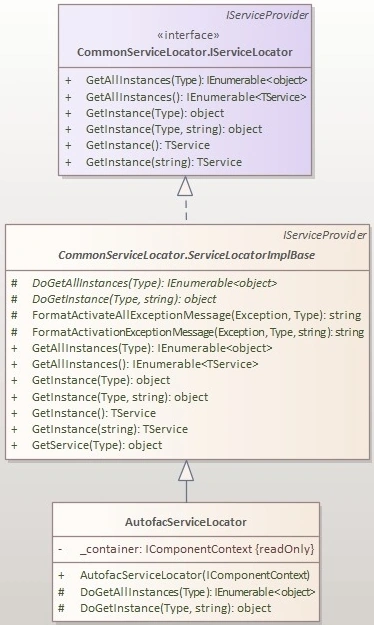Select GetAllInstances(Type) in the IServiceLocator interface

tap(197, 80)
